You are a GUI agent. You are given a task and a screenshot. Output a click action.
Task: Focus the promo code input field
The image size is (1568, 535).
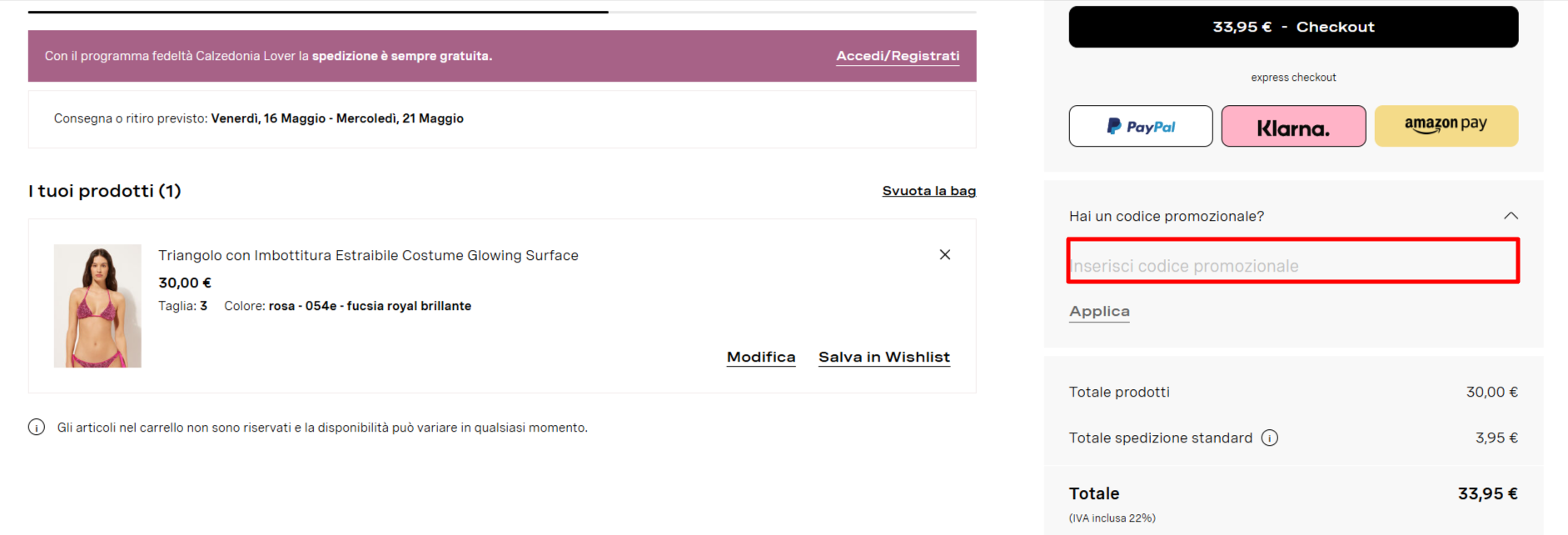tap(1293, 261)
